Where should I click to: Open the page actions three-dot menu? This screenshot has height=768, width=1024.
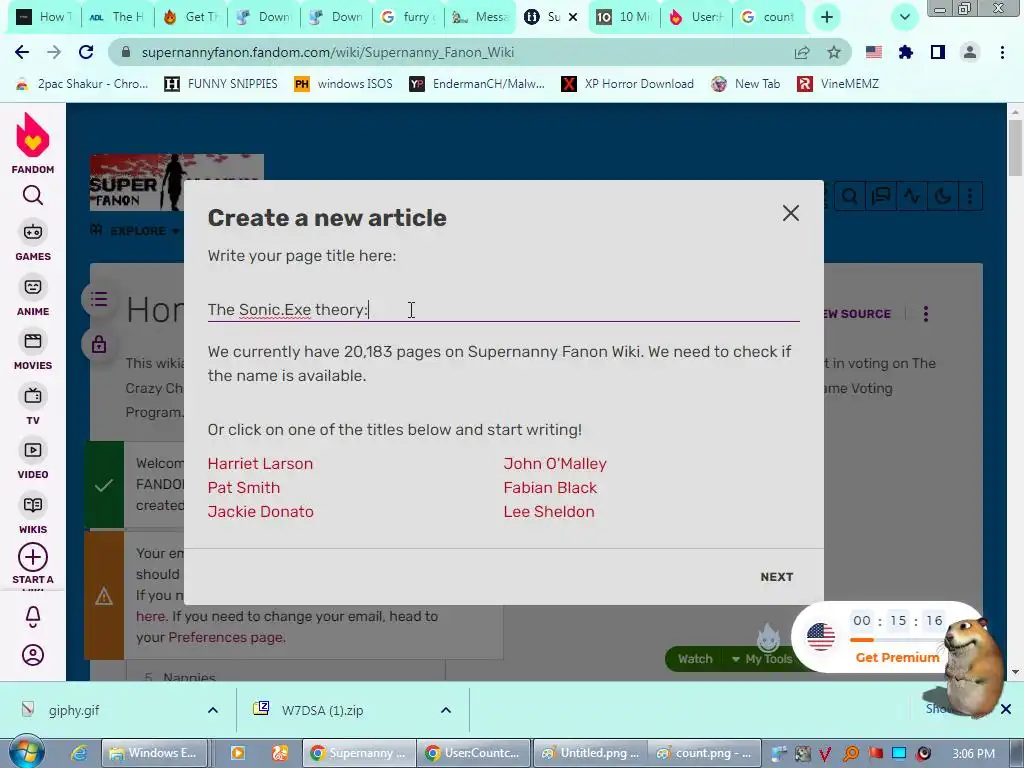(925, 314)
